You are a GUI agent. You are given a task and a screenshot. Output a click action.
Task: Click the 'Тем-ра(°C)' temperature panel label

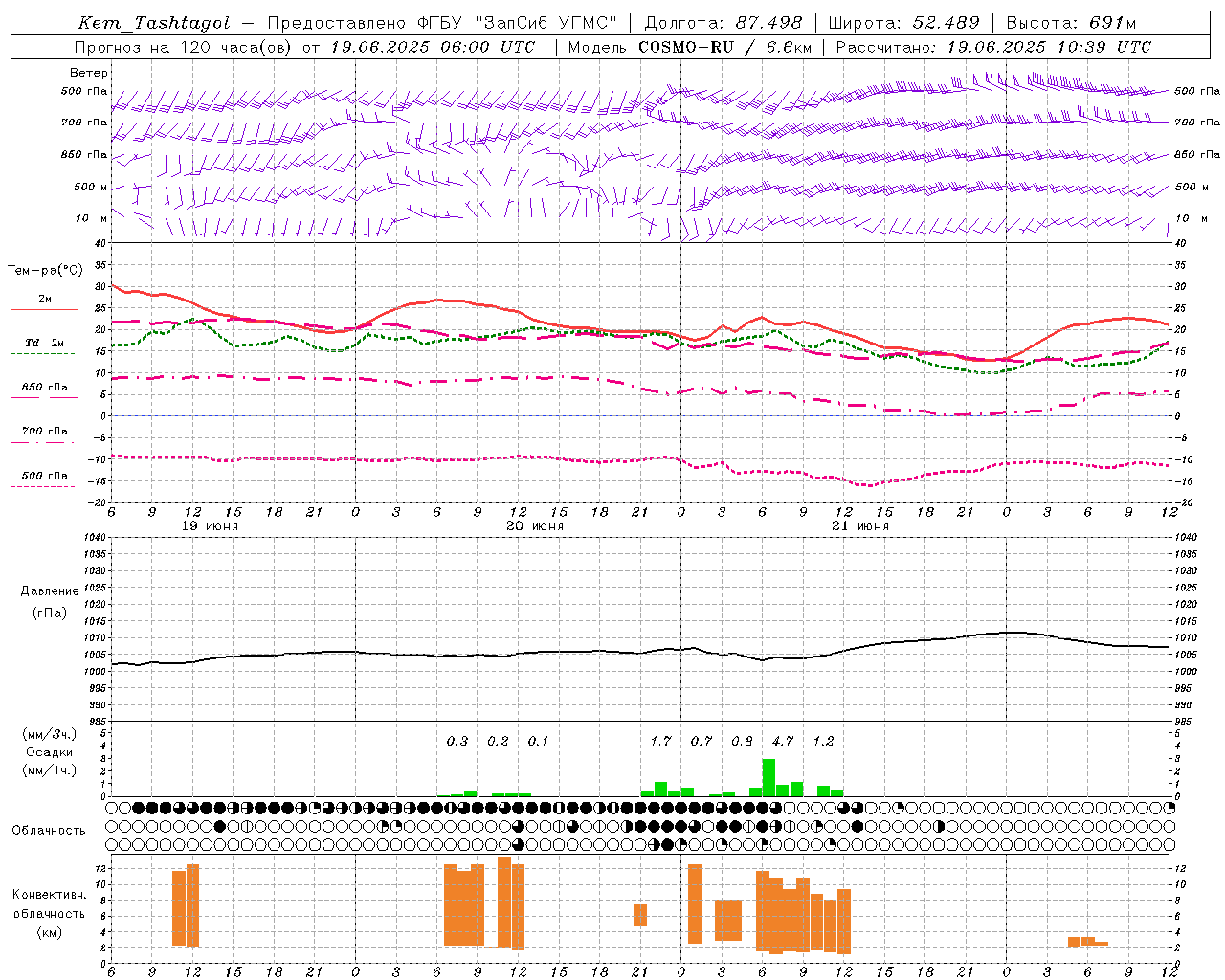click(45, 271)
